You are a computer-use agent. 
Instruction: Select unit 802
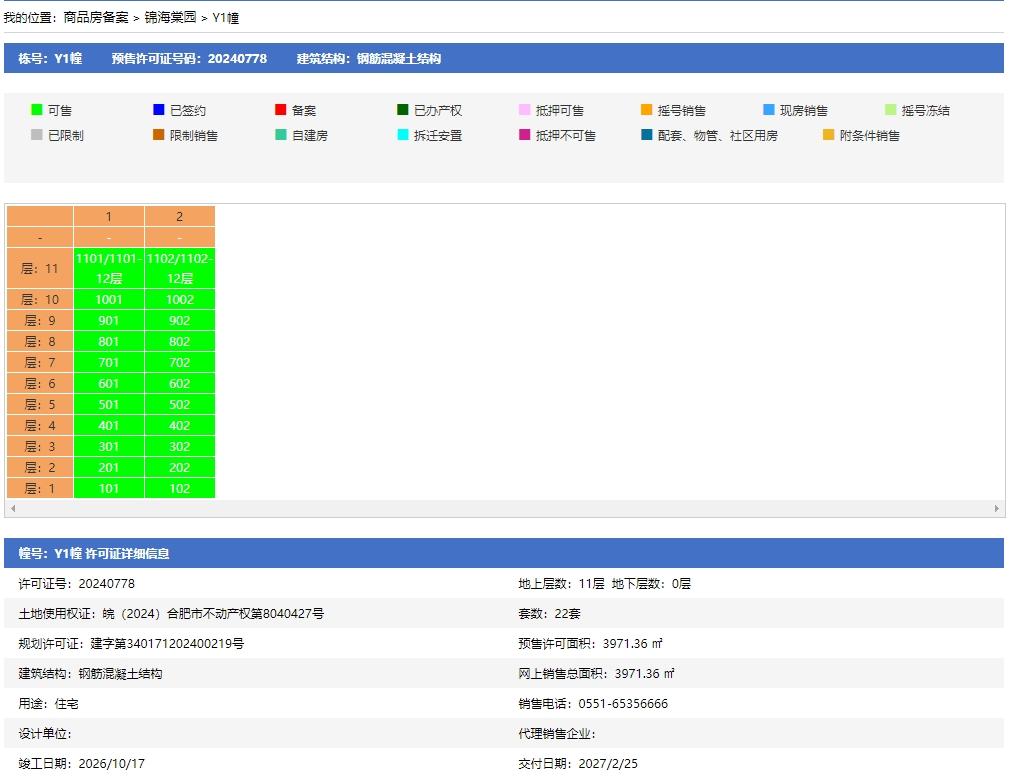pyautogui.click(x=180, y=342)
